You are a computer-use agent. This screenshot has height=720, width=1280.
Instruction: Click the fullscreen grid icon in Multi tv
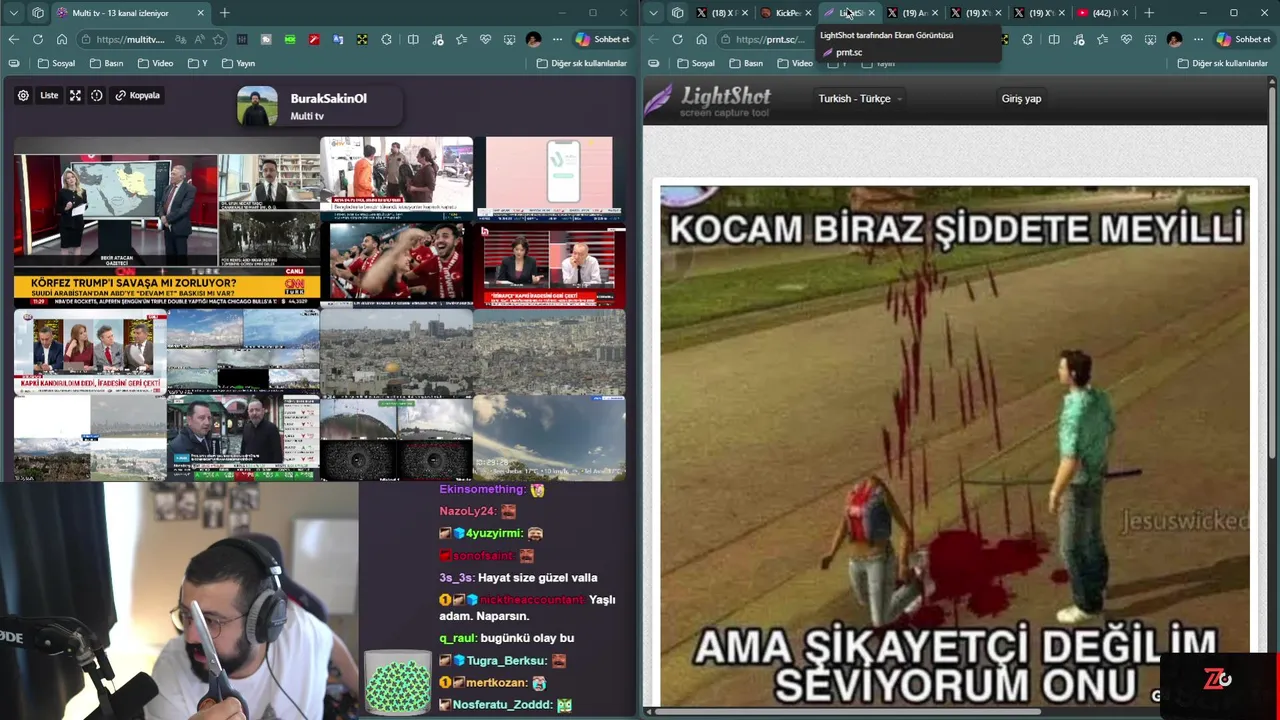[x=75, y=96]
